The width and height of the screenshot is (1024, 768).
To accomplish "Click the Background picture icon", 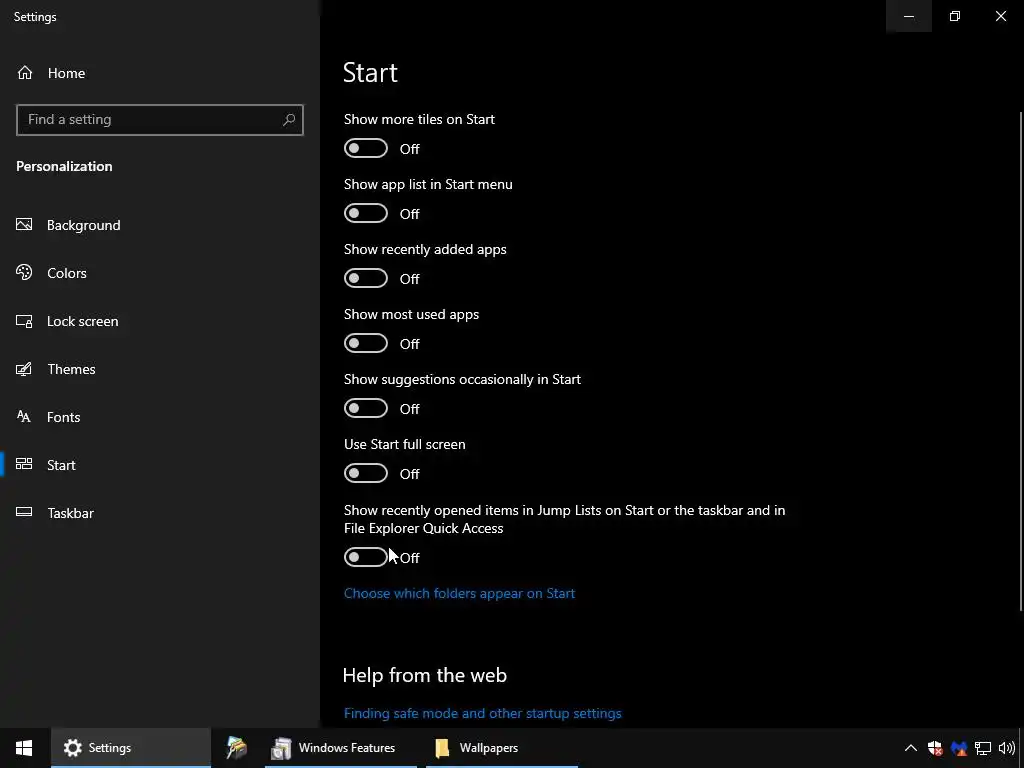I will click(x=24, y=225).
